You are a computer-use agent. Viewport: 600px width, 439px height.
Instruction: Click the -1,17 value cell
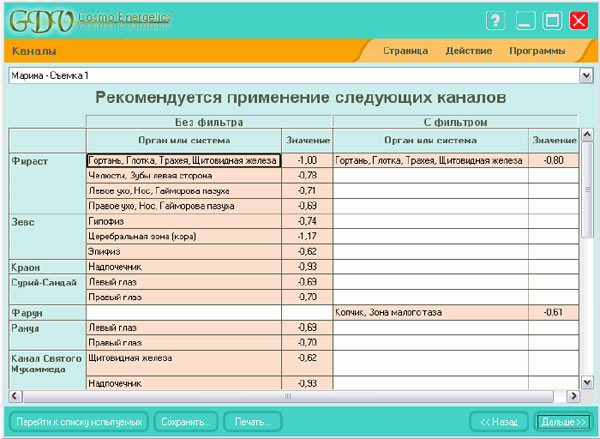[307, 236]
